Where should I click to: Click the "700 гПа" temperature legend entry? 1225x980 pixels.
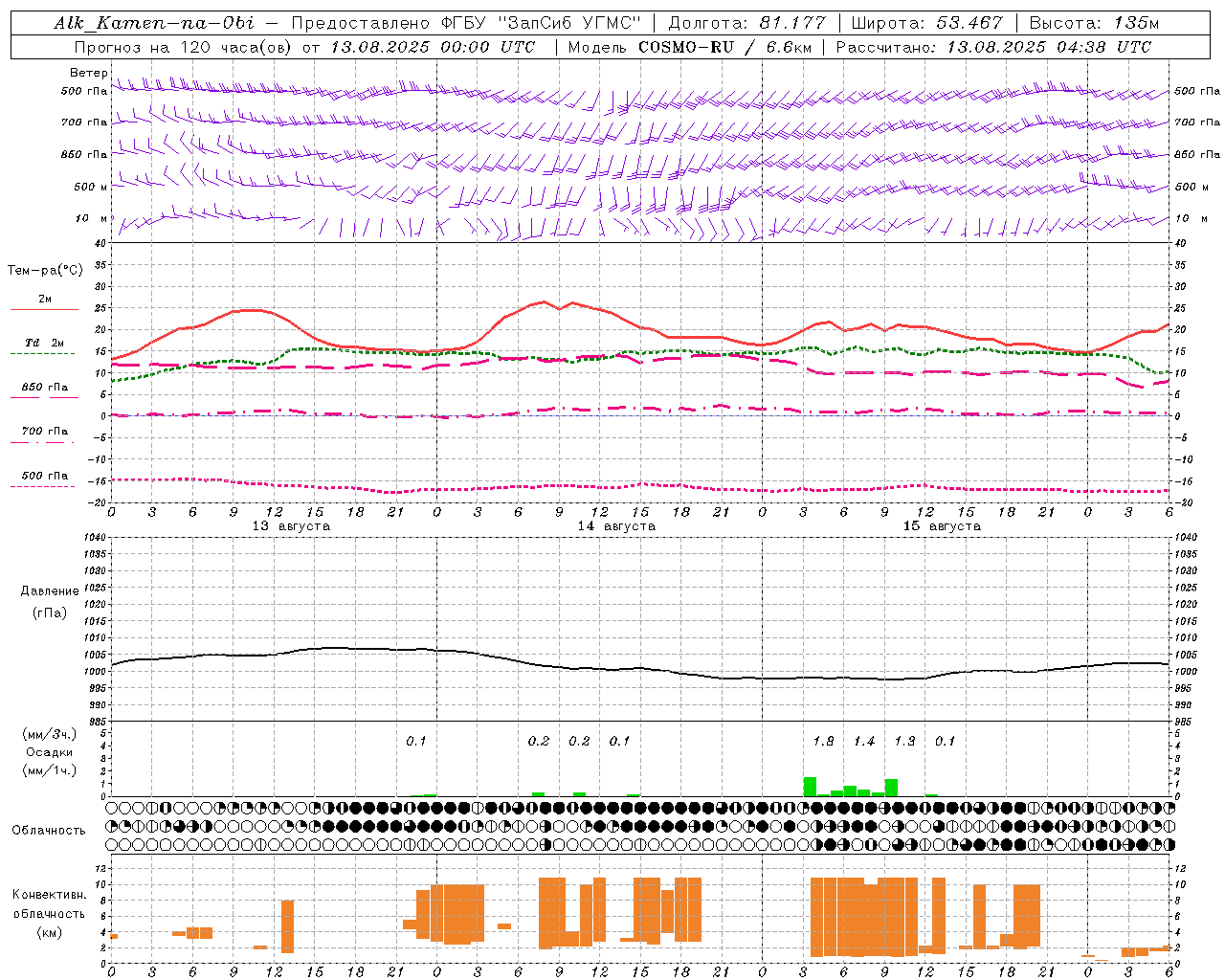(x=45, y=431)
